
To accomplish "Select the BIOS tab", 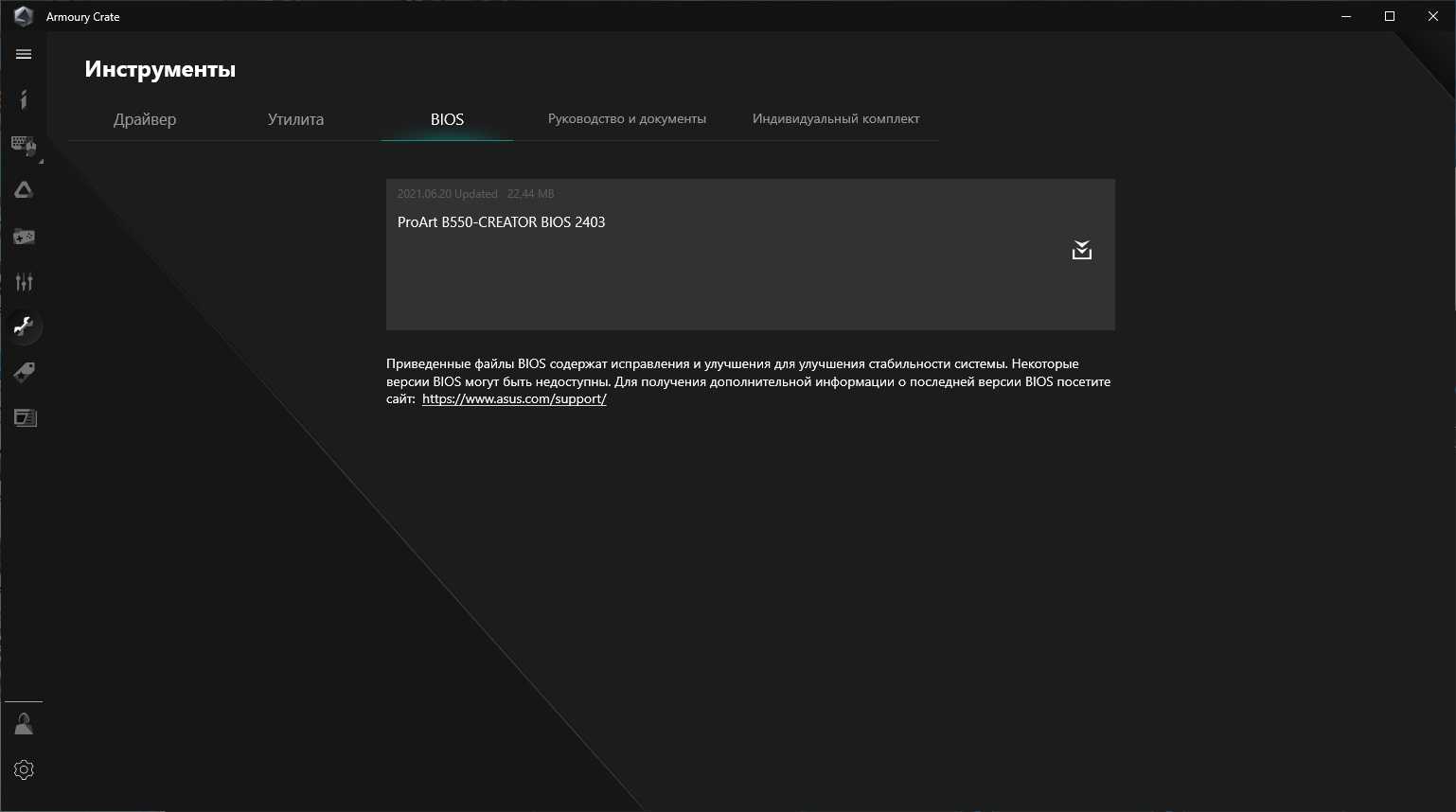I will [x=447, y=119].
